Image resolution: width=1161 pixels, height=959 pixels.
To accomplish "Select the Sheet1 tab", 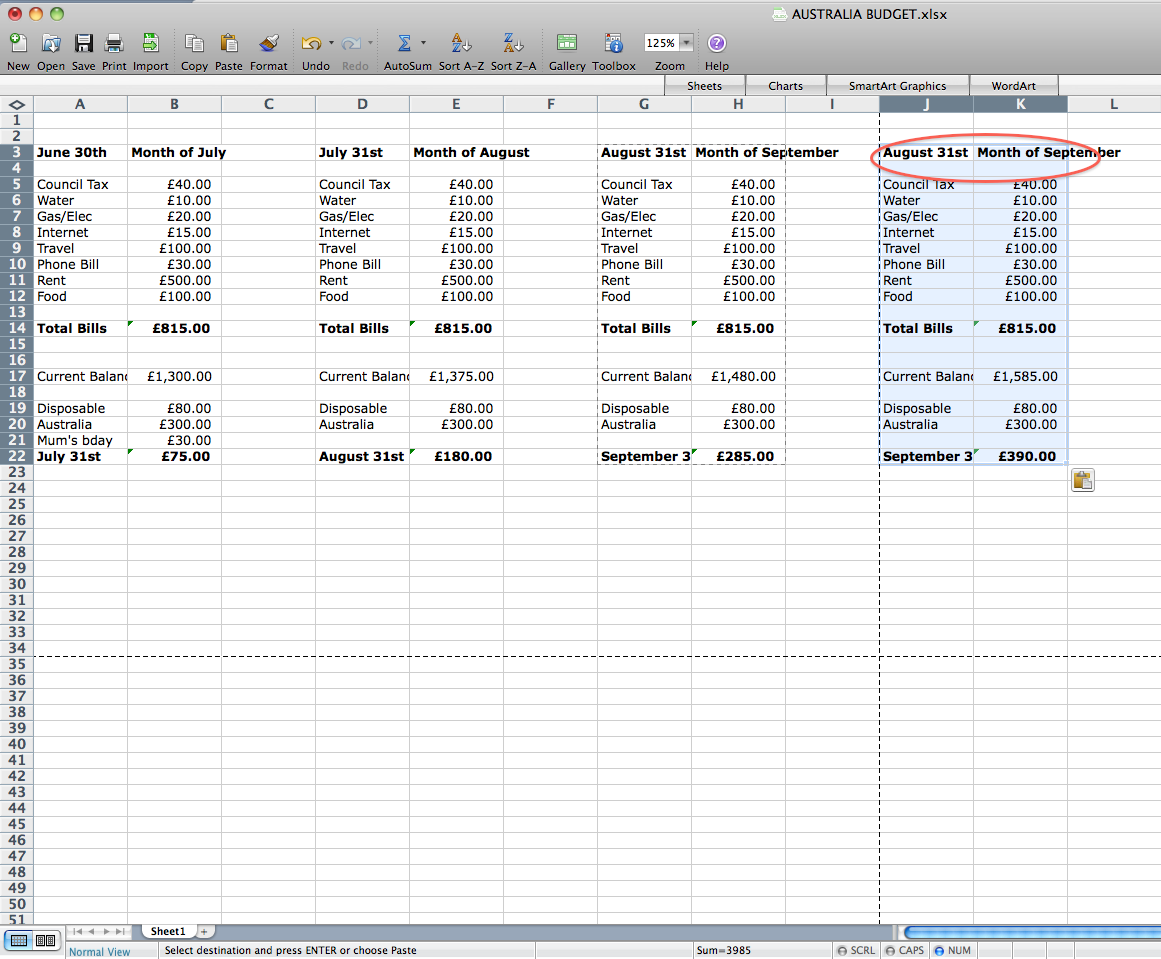I will tap(168, 932).
